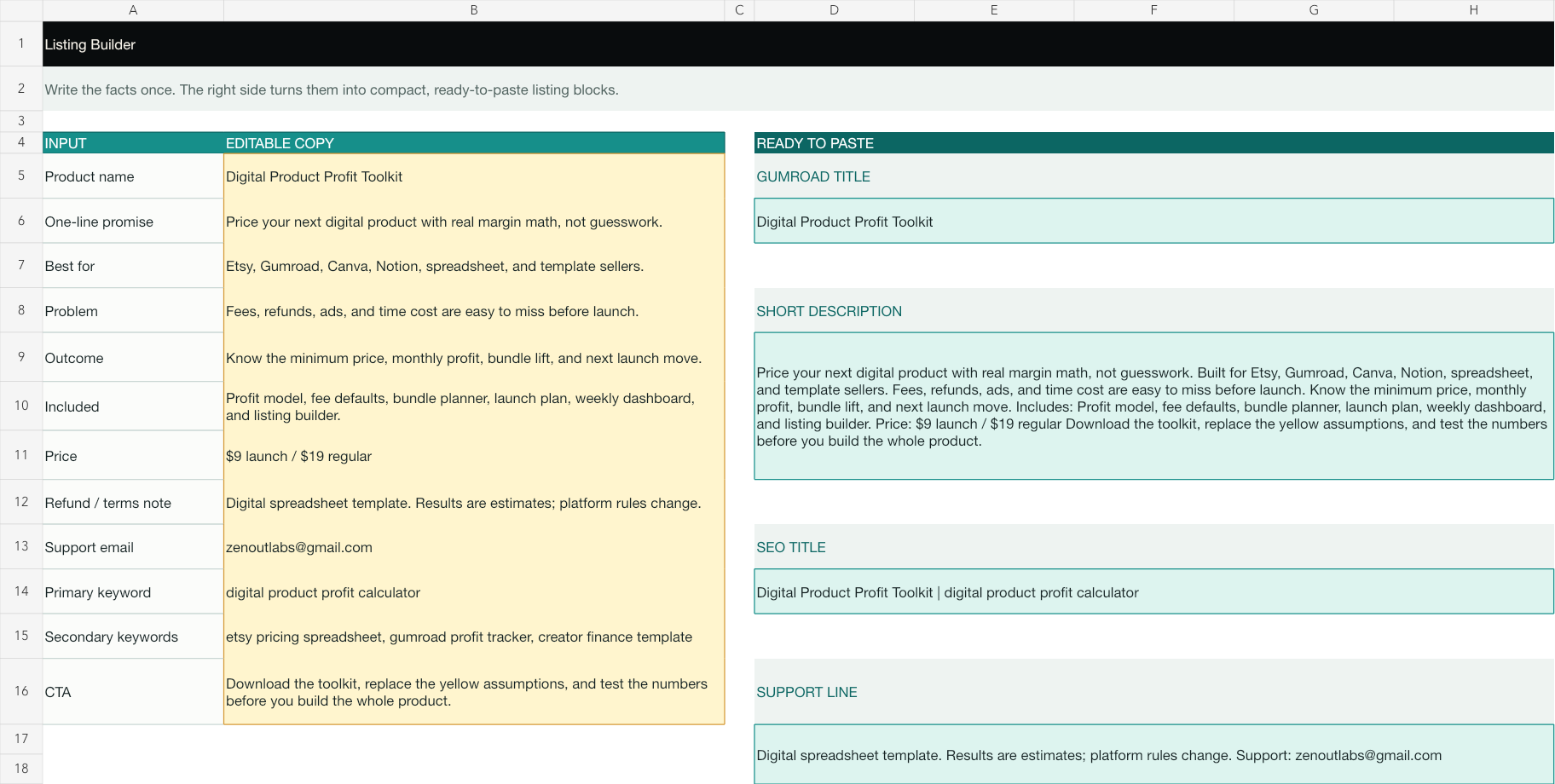Select the READY TO PASTE header
Viewport: 1555px width, 784px height.
pos(1154,143)
